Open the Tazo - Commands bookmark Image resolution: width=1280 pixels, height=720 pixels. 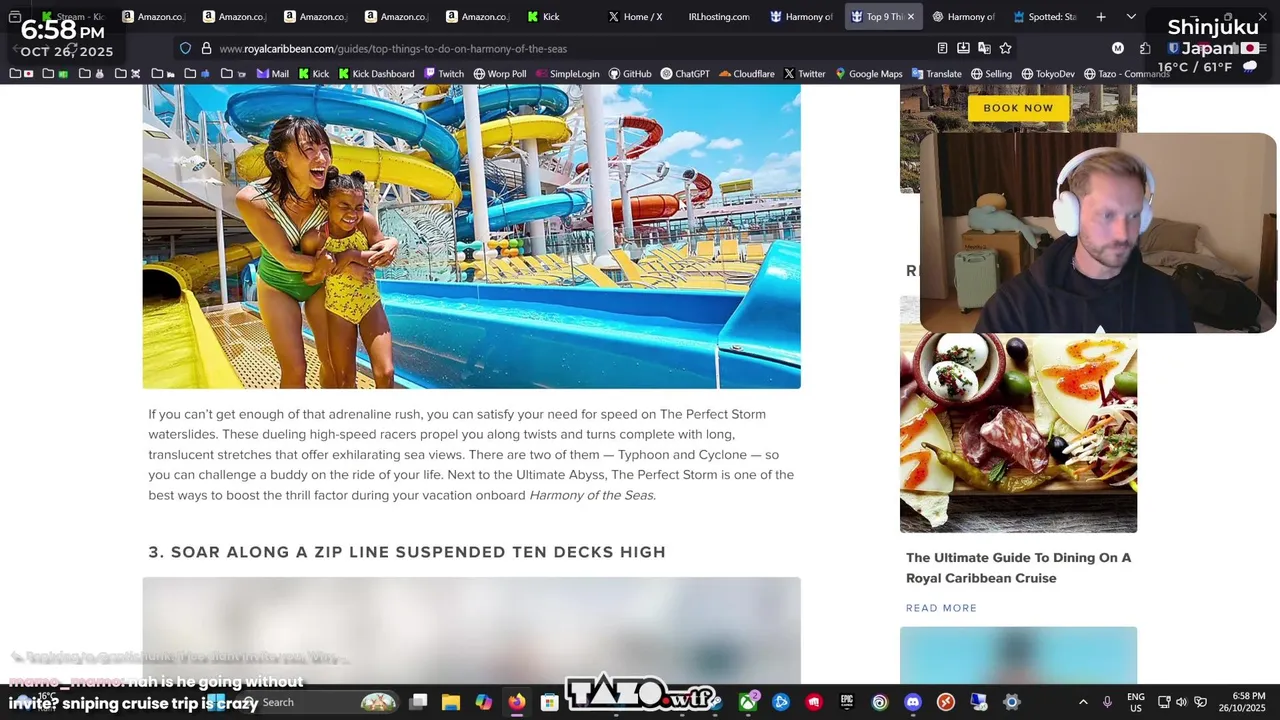pos(1126,73)
